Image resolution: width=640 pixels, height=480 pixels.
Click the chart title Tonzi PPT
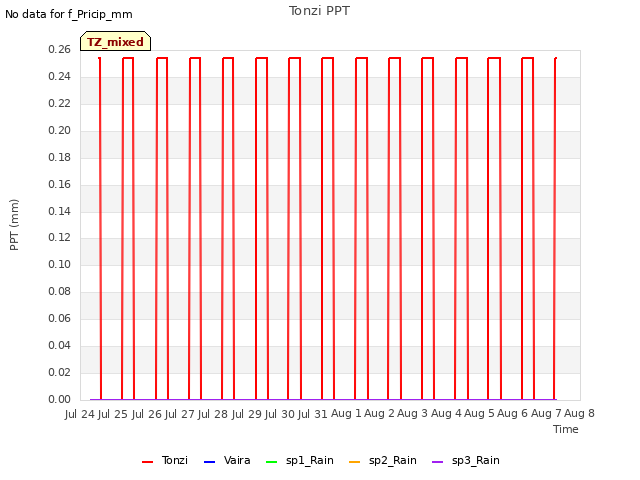319,11
